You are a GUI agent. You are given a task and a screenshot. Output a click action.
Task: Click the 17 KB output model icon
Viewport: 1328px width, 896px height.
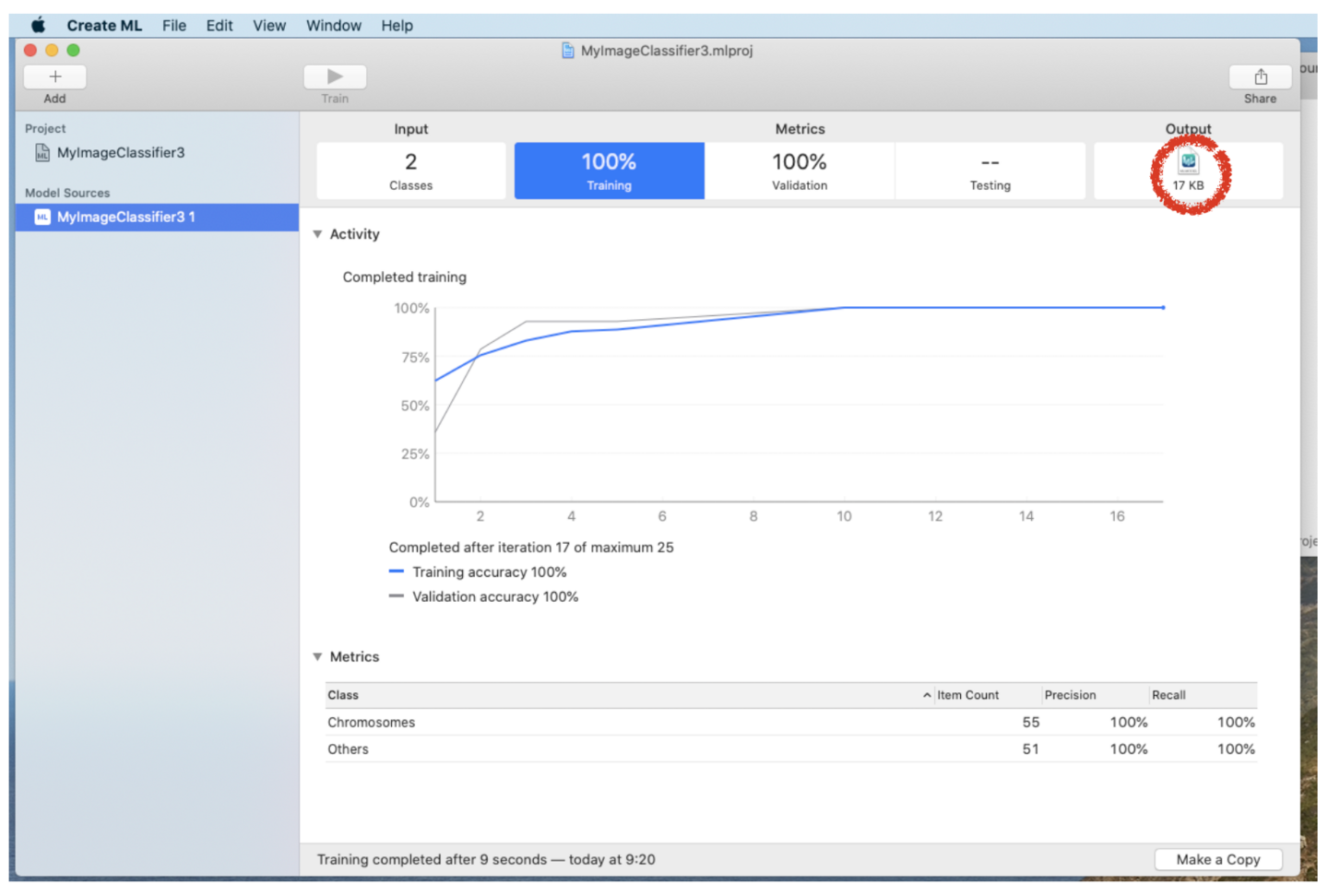click(1188, 163)
